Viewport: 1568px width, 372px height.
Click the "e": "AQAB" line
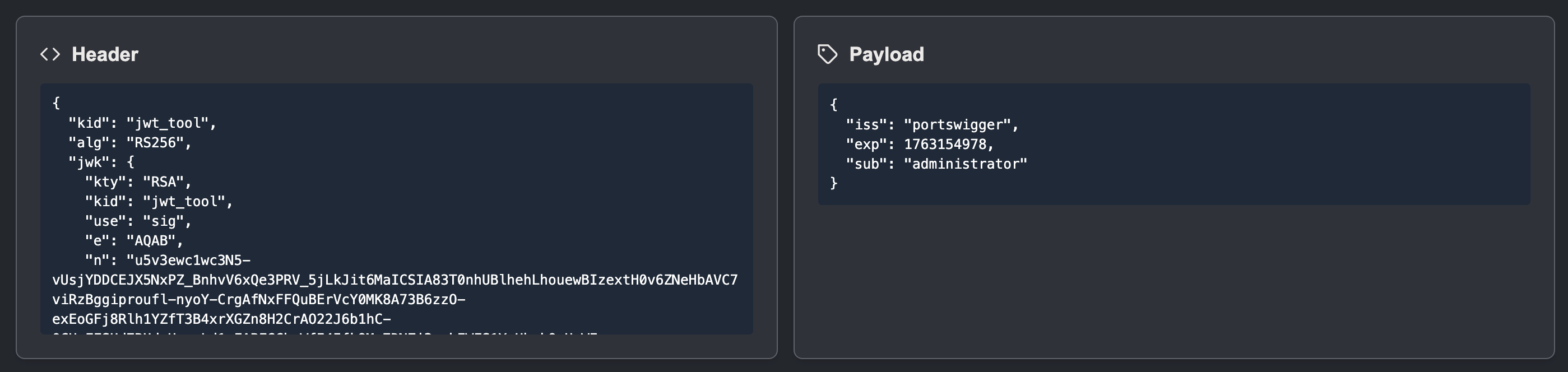tap(134, 240)
